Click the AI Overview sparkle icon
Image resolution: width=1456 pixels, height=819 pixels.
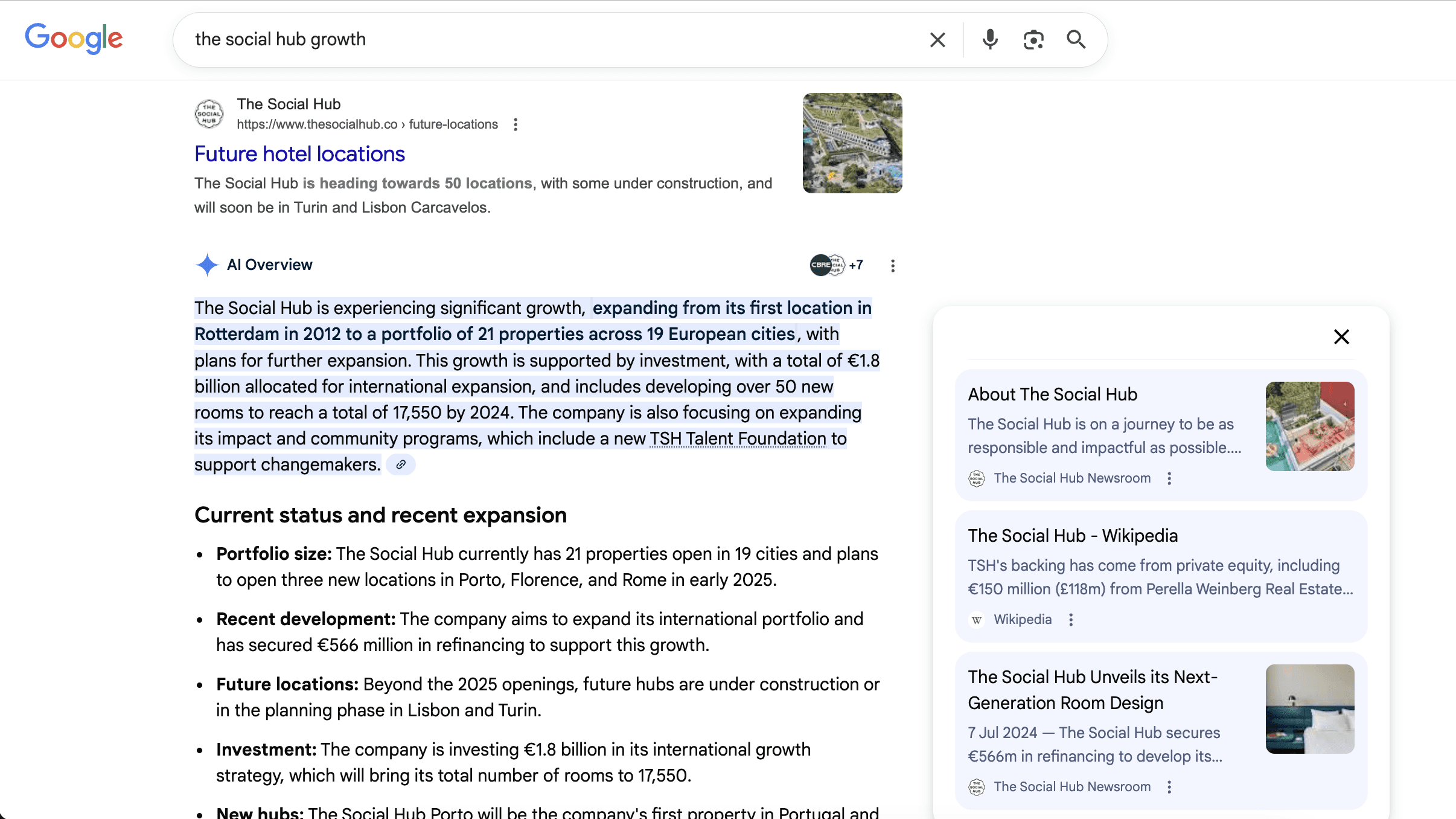[207, 265]
